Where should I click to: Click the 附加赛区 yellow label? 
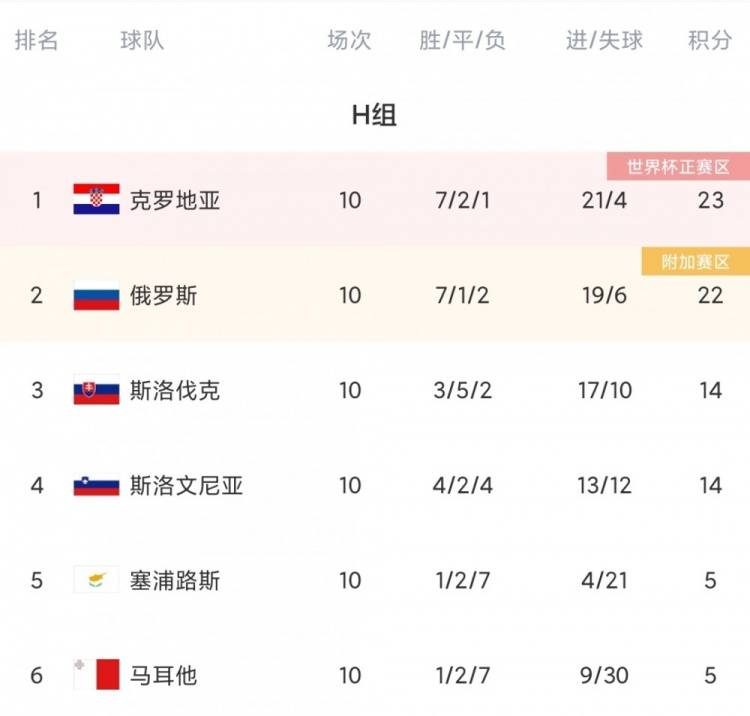pos(696,262)
